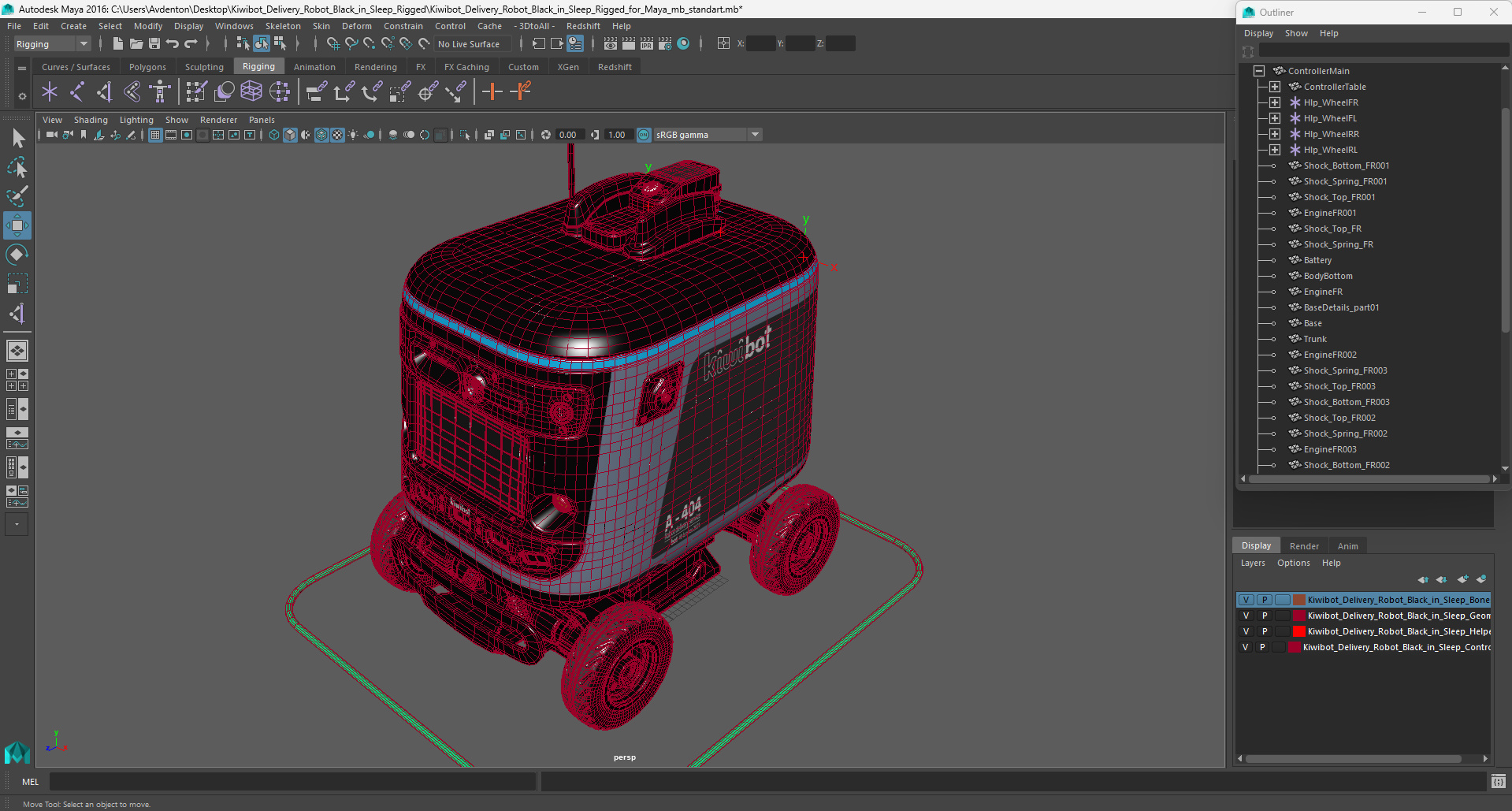The width and height of the screenshot is (1512, 811).
Task: Choose the Lasso Select tool
Action: click(x=17, y=168)
